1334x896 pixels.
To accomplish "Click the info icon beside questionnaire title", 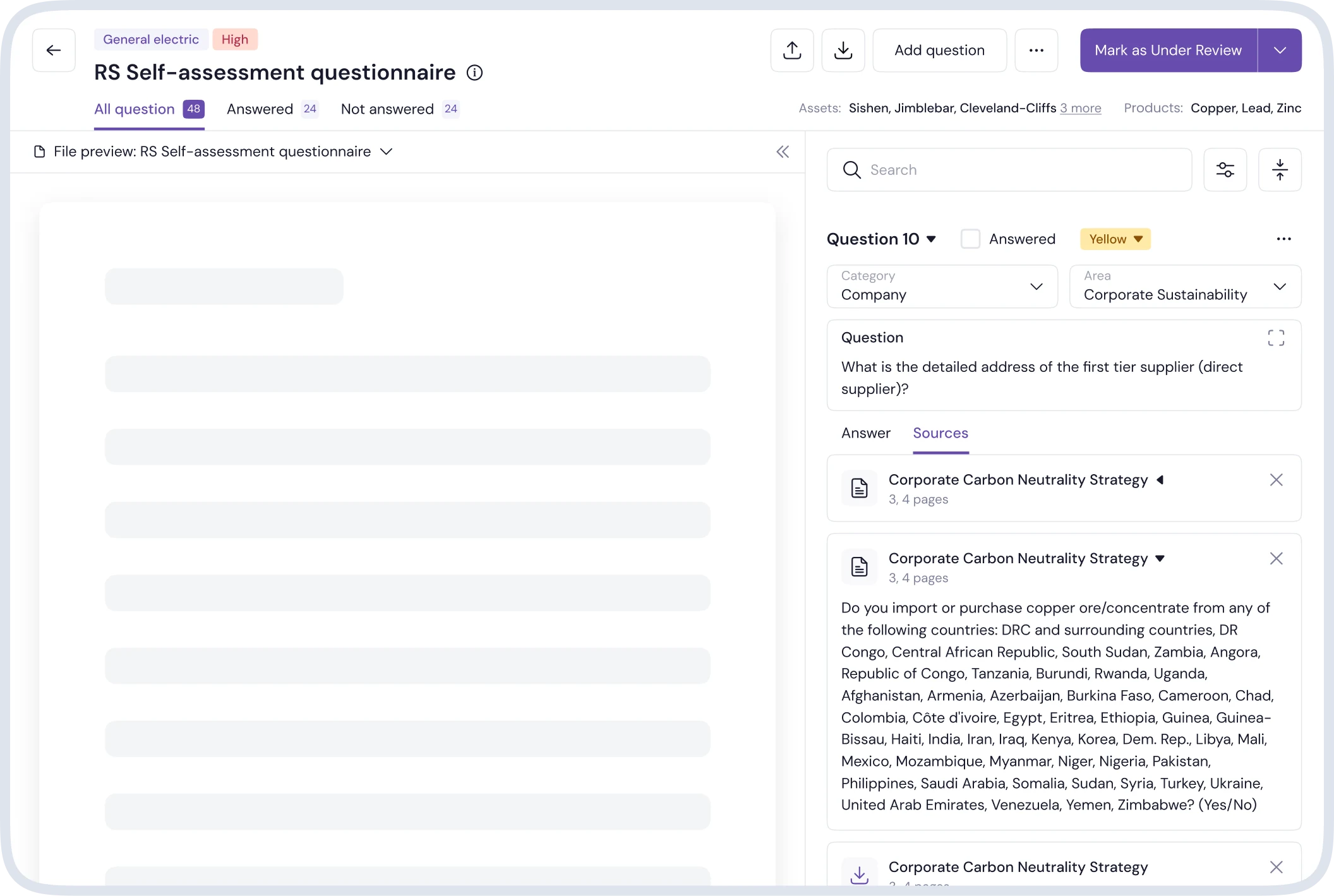I will coord(474,73).
